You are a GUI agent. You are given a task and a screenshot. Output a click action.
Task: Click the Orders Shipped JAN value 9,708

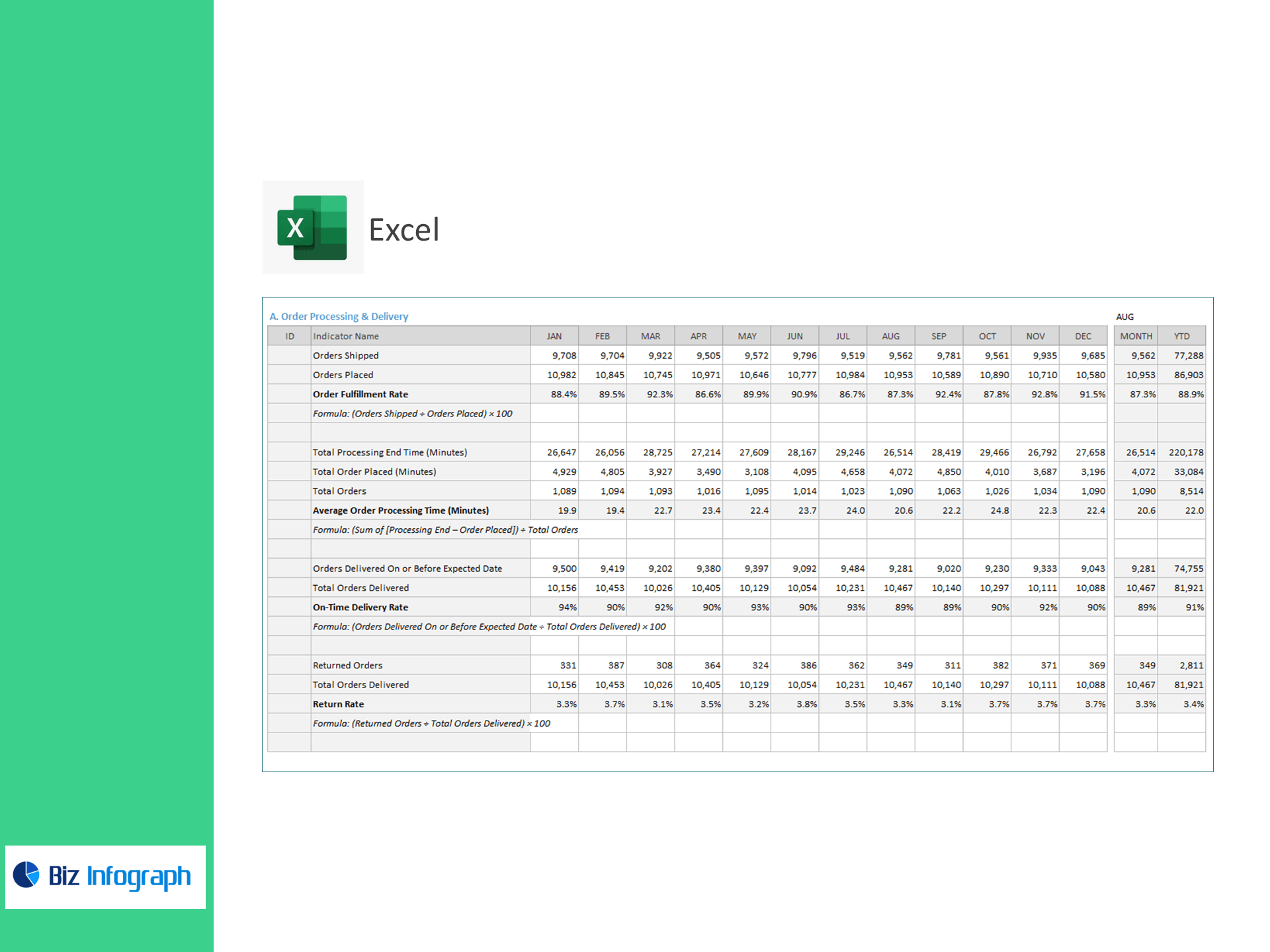coord(564,356)
